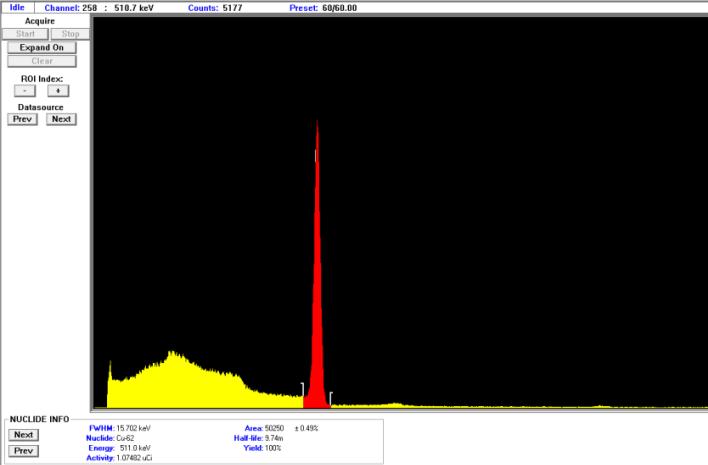Image resolution: width=708 pixels, height=465 pixels.
Task: Click the Nuclide Cu-62 value
Action: click(x=125, y=438)
